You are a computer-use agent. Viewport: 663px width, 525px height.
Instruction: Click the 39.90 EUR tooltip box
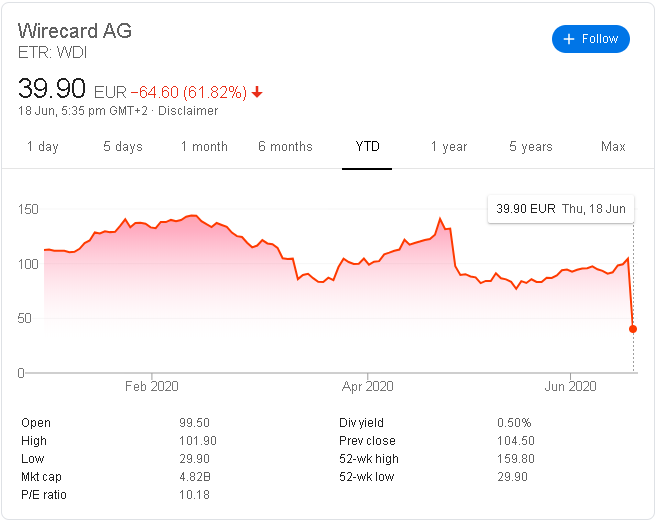(x=561, y=209)
